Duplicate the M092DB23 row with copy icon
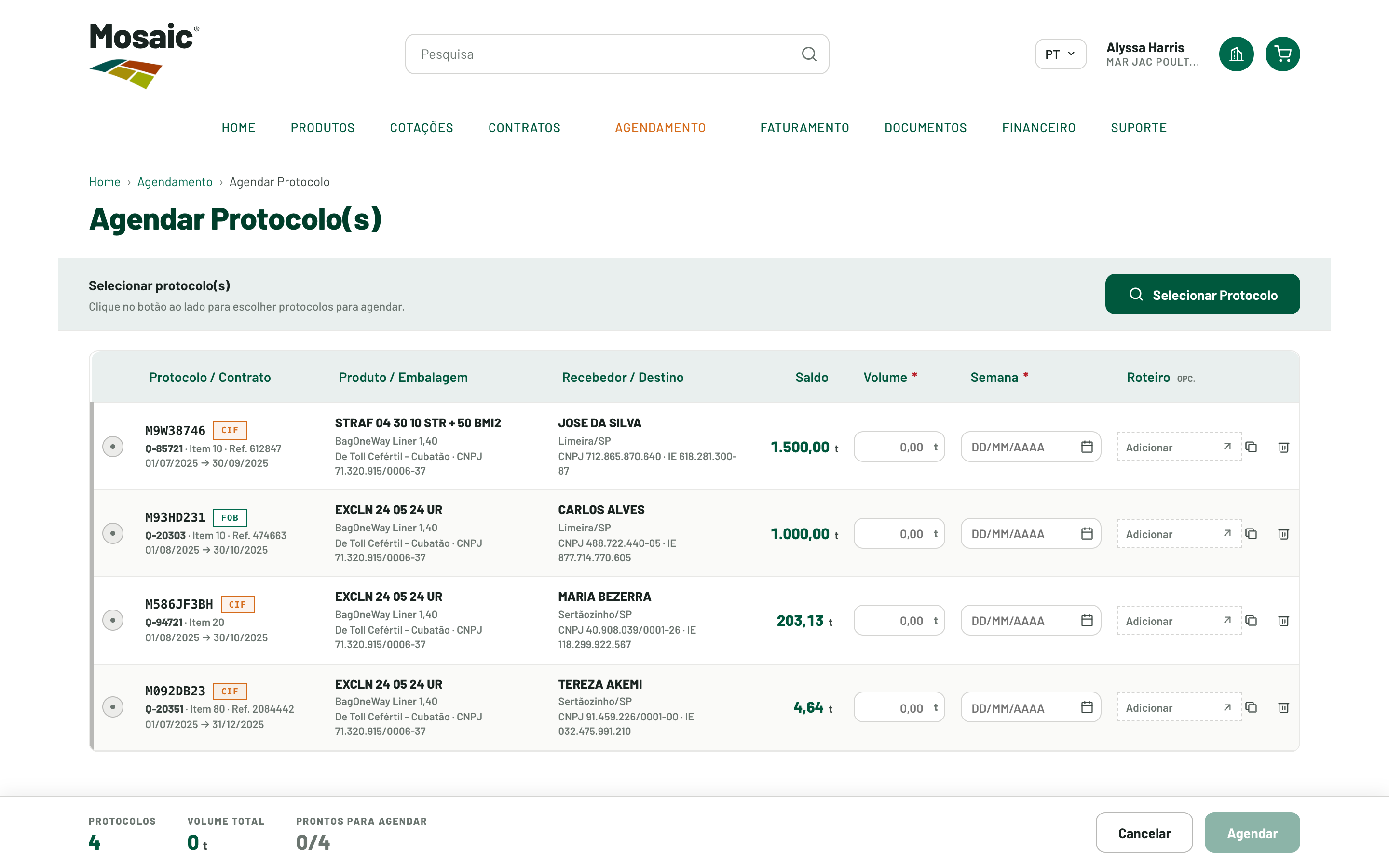 pyautogui.click(x=1251, y=706)
